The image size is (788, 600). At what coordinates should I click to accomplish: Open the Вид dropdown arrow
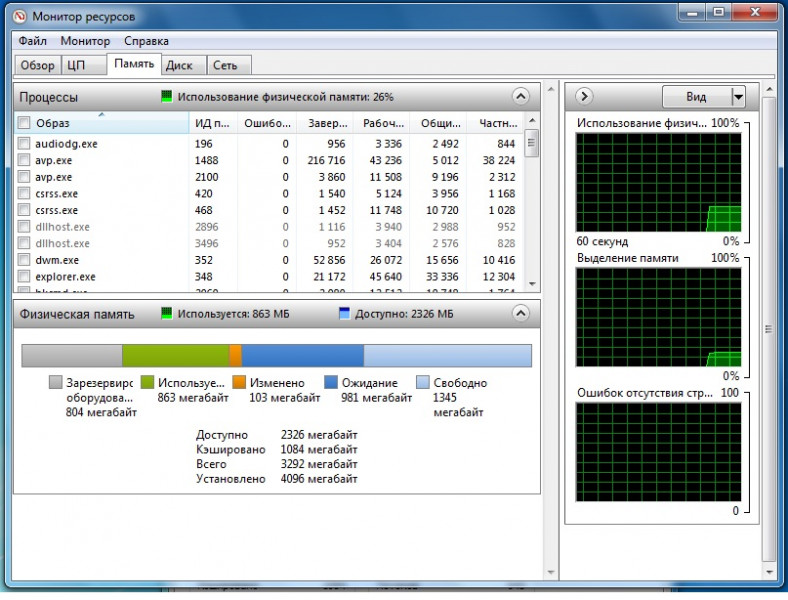coord(738,97)
